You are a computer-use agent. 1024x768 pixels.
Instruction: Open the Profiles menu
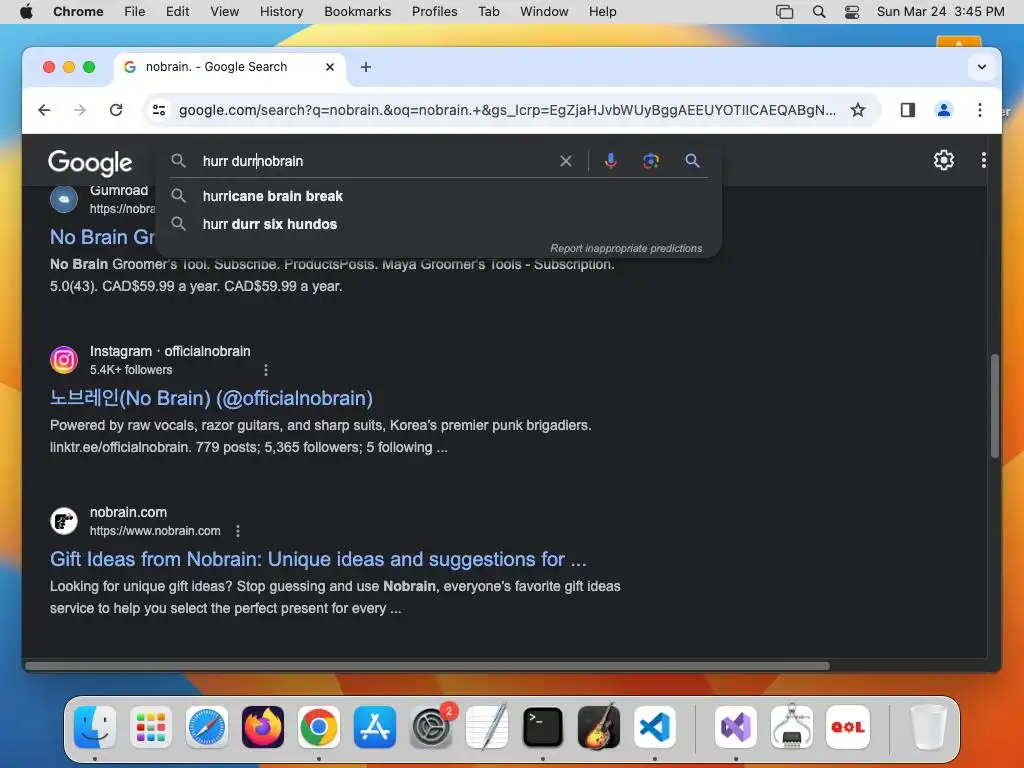pos(434,12)
